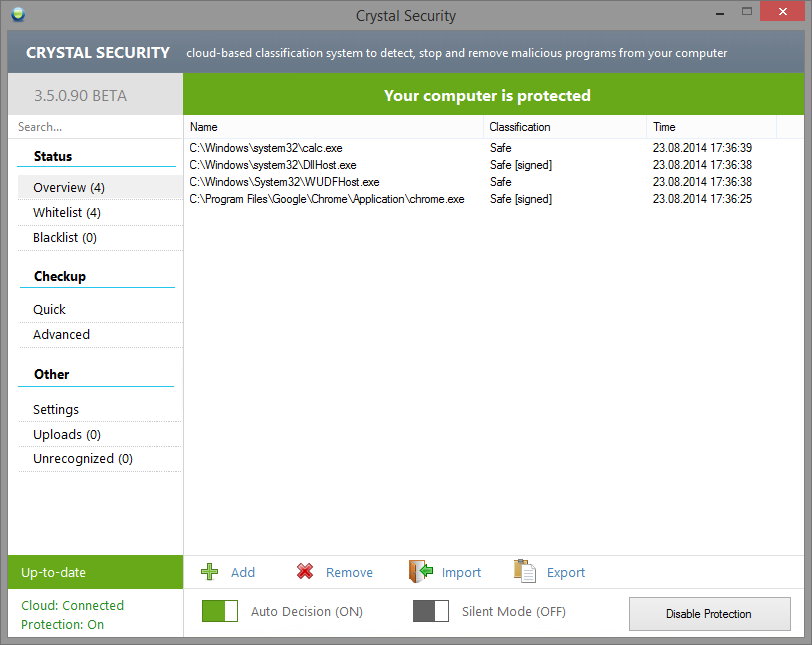Start a Quick checkup
Viewport: 812px width, 645px height.
50,310
